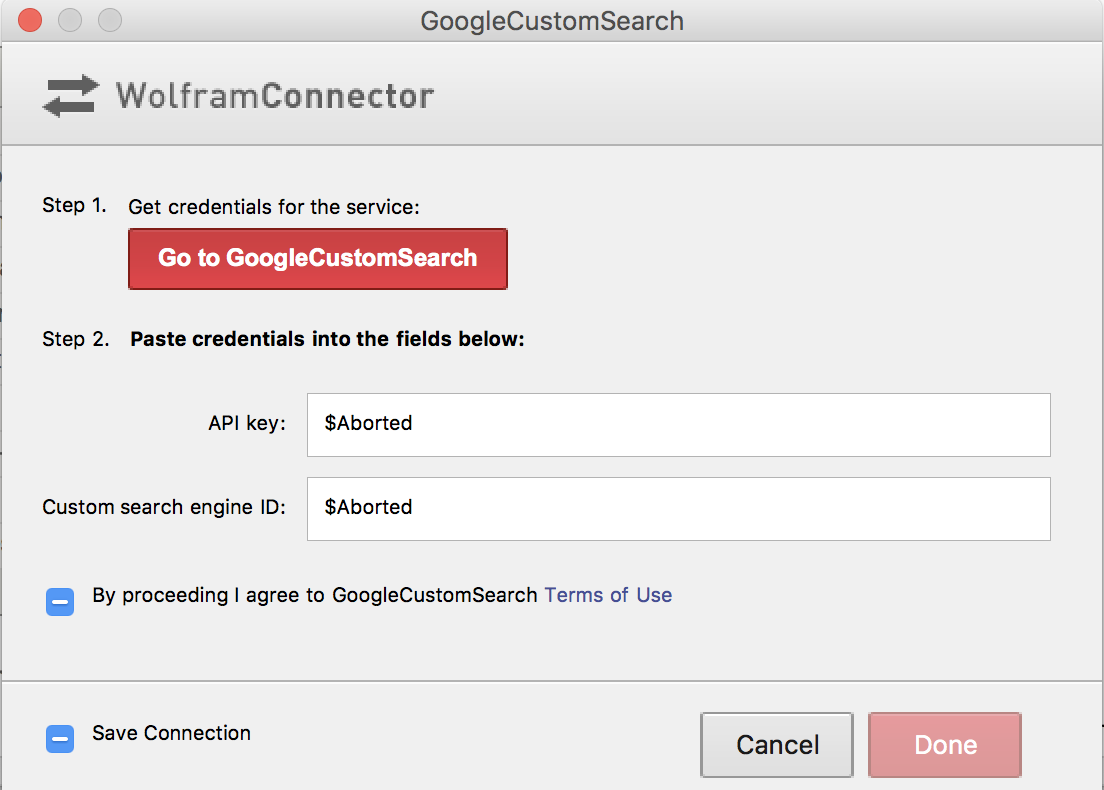Focus the API key input field
Image resolution: width=1104 pixels, height=790 pixels.
tap(679, 425)
